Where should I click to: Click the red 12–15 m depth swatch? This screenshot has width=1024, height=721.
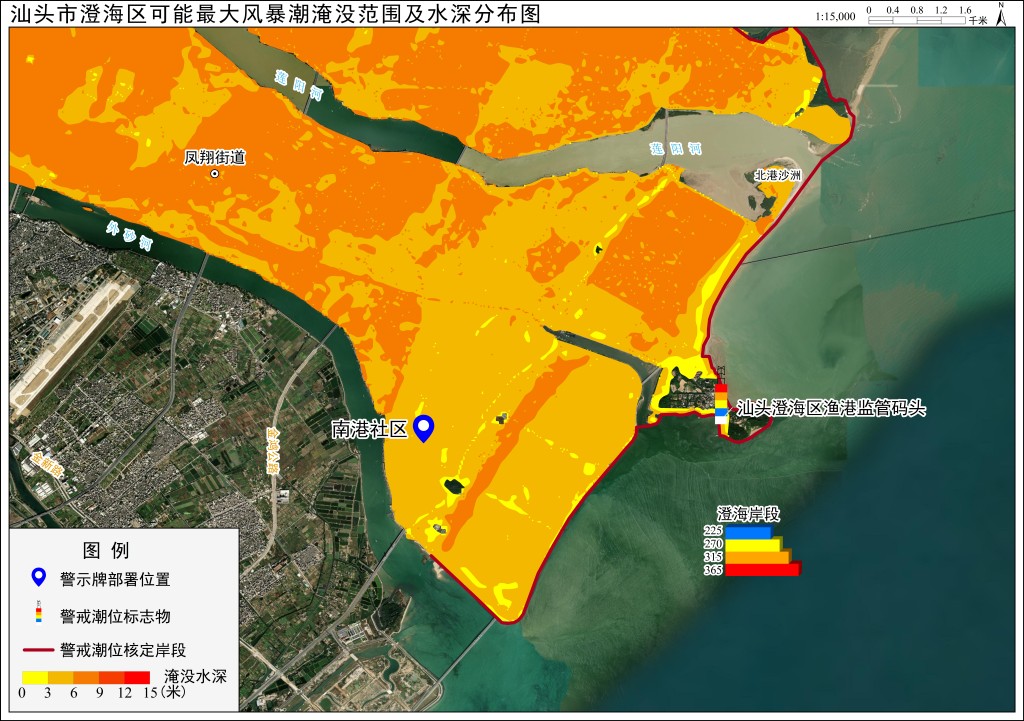coord(137,677)
